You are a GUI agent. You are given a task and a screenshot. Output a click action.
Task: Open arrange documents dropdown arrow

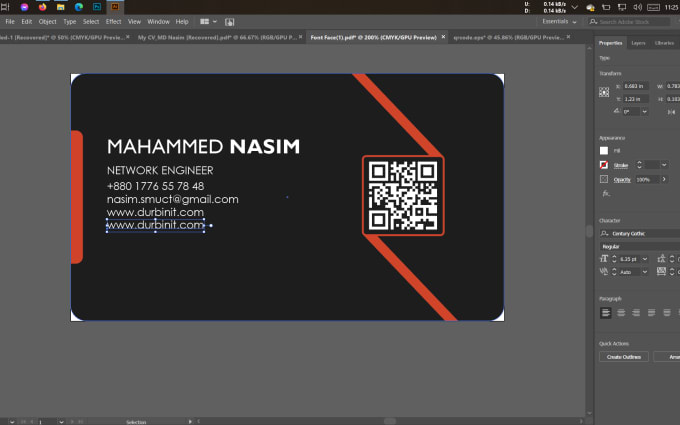point(215,21)
